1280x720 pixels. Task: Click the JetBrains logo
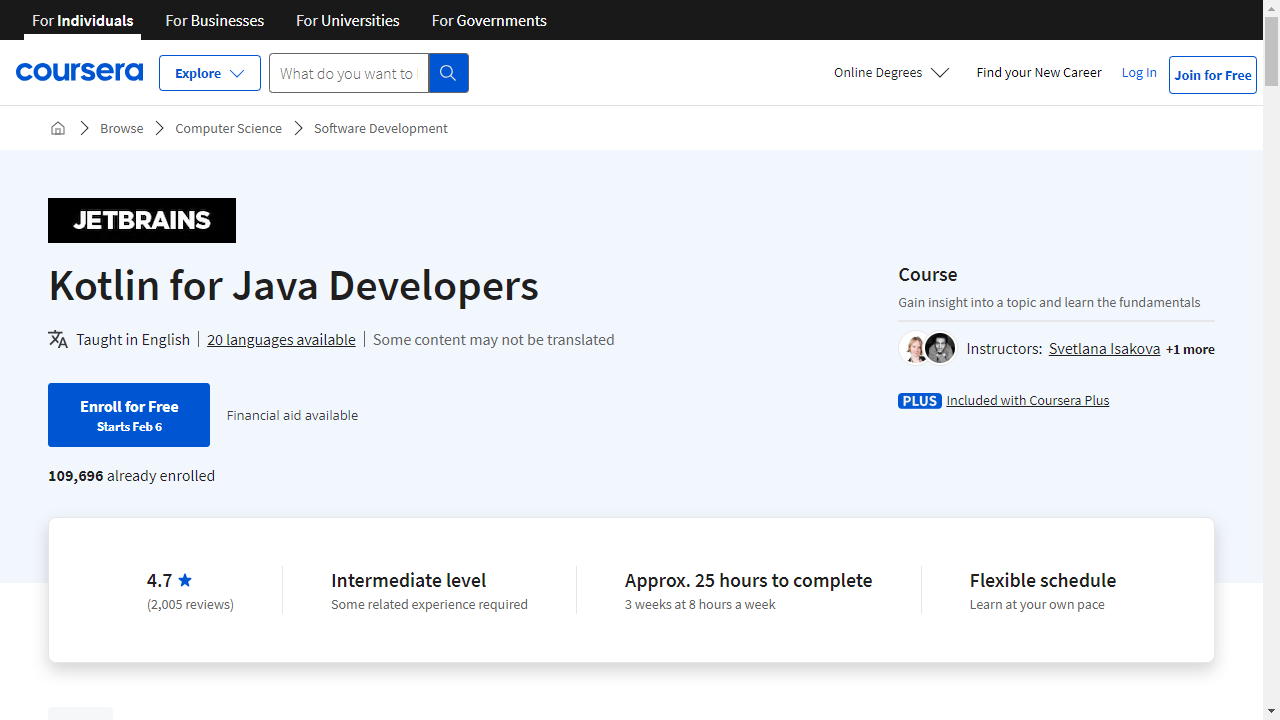click(142, 220)
